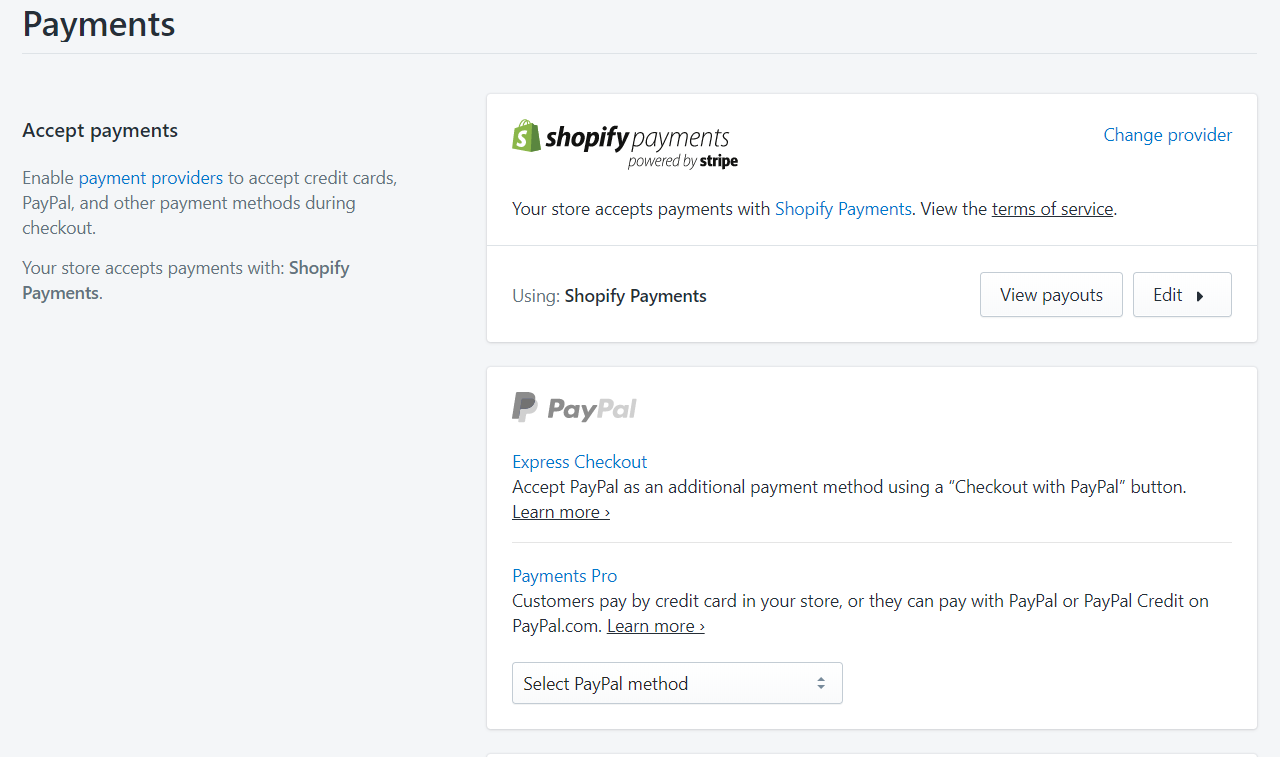Click the PayPal P logo icon

click(x=524, y=407)
